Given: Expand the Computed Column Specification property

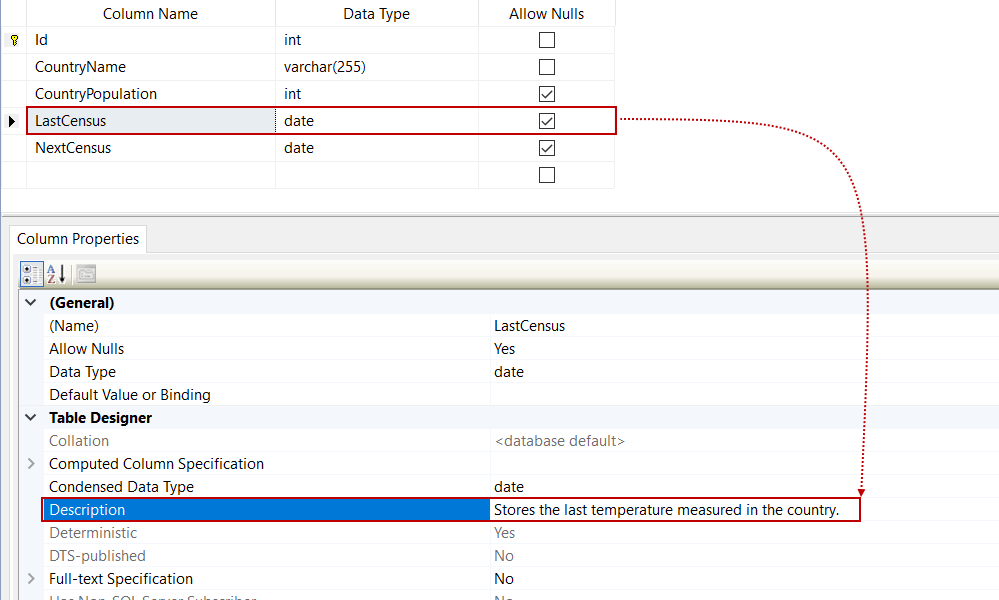Looking at the screenshot, I should (30, 463).
